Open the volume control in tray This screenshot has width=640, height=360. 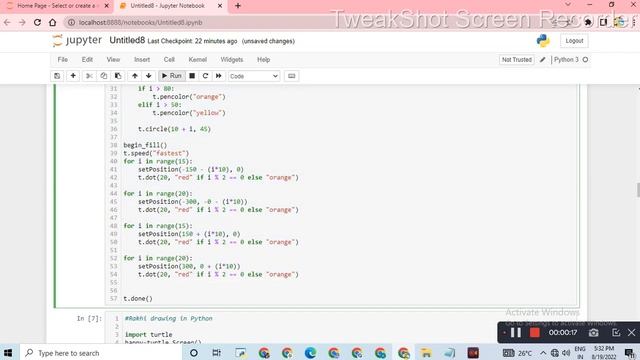pyautogui.click(x=566, y=353)
